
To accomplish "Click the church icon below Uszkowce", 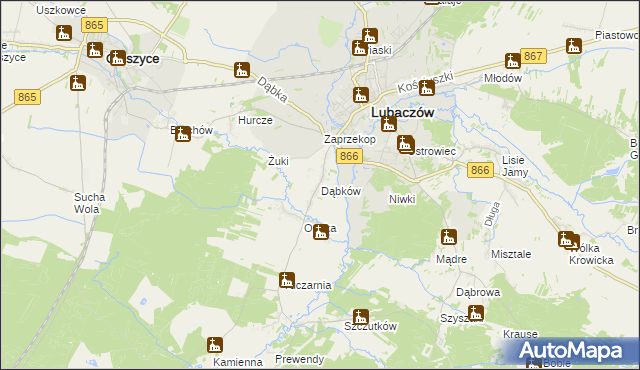I will pyautogui.click(x=64, y=33).
